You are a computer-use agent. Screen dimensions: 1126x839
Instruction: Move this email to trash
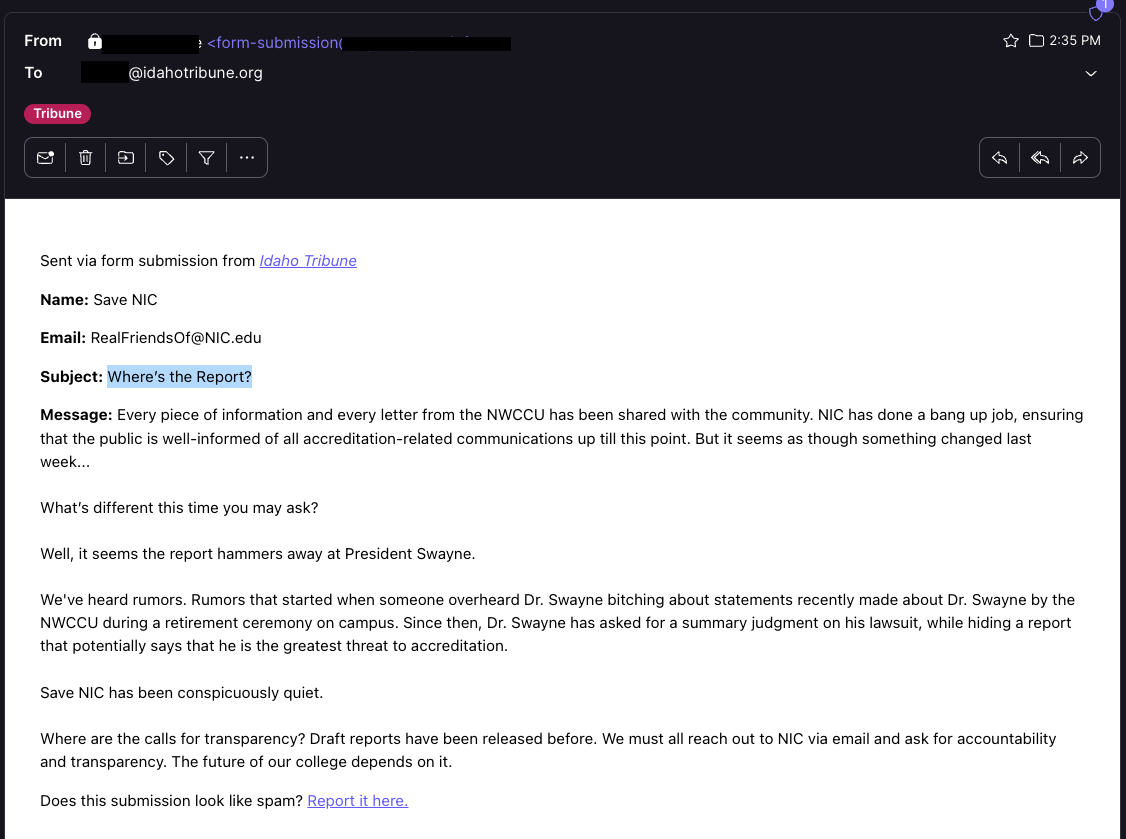[x=85, y=157]
